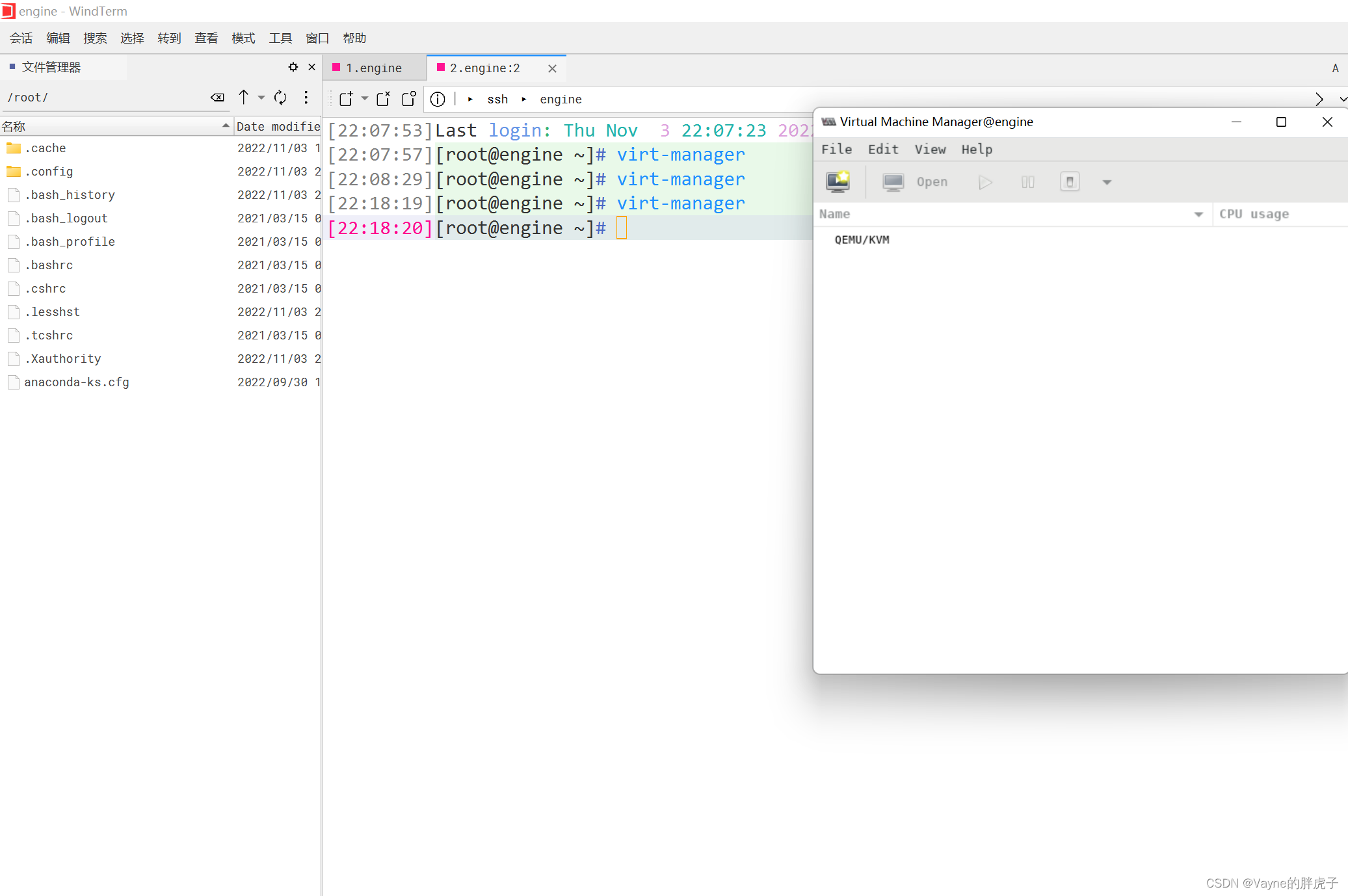Open file manager three-dot more menu
This screenshot has height=896, width=1348.
tap(306, 98)
